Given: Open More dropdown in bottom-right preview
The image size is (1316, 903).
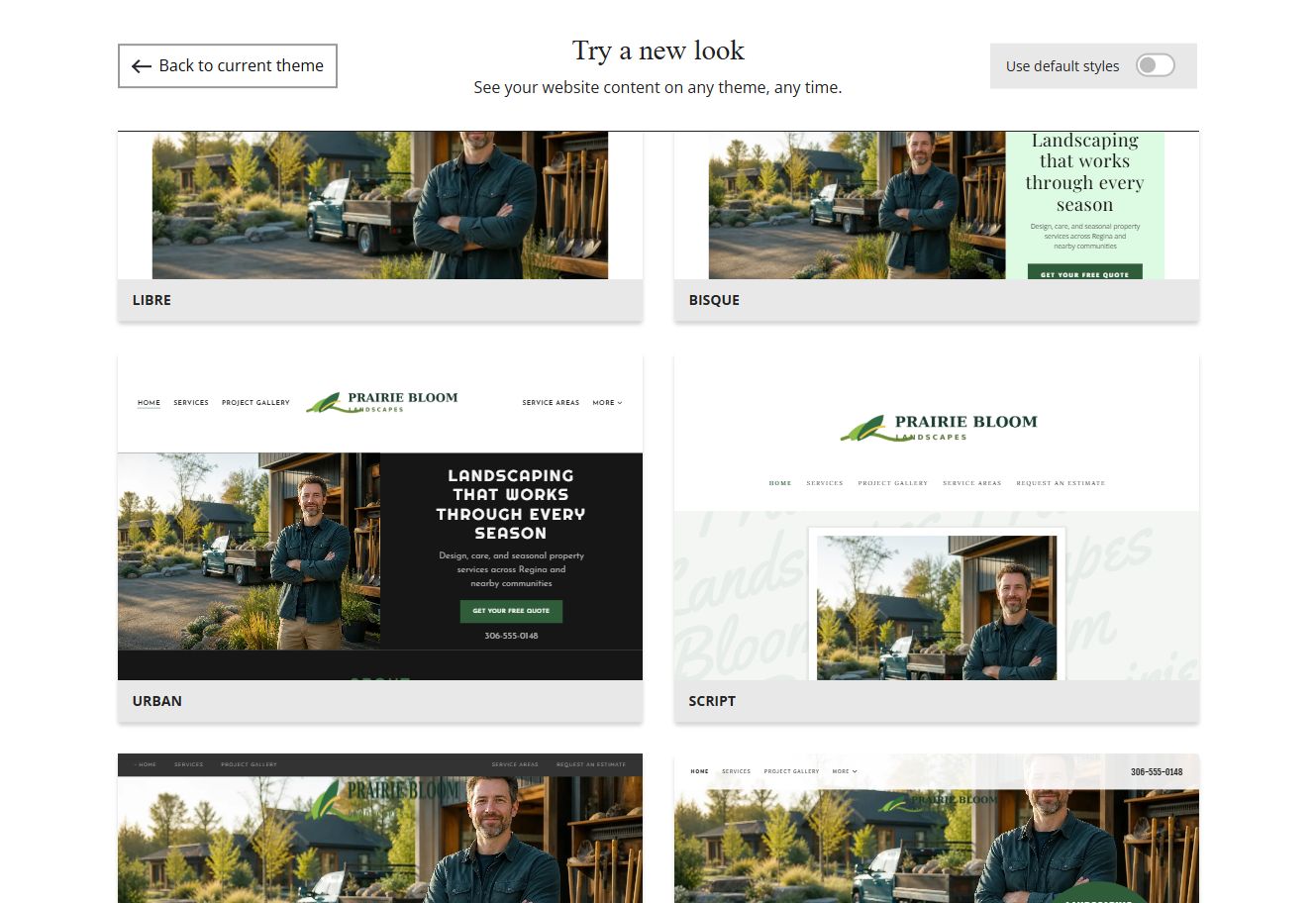Looking at the screenshot, I should pyautogui.click(x=845, y=771).
